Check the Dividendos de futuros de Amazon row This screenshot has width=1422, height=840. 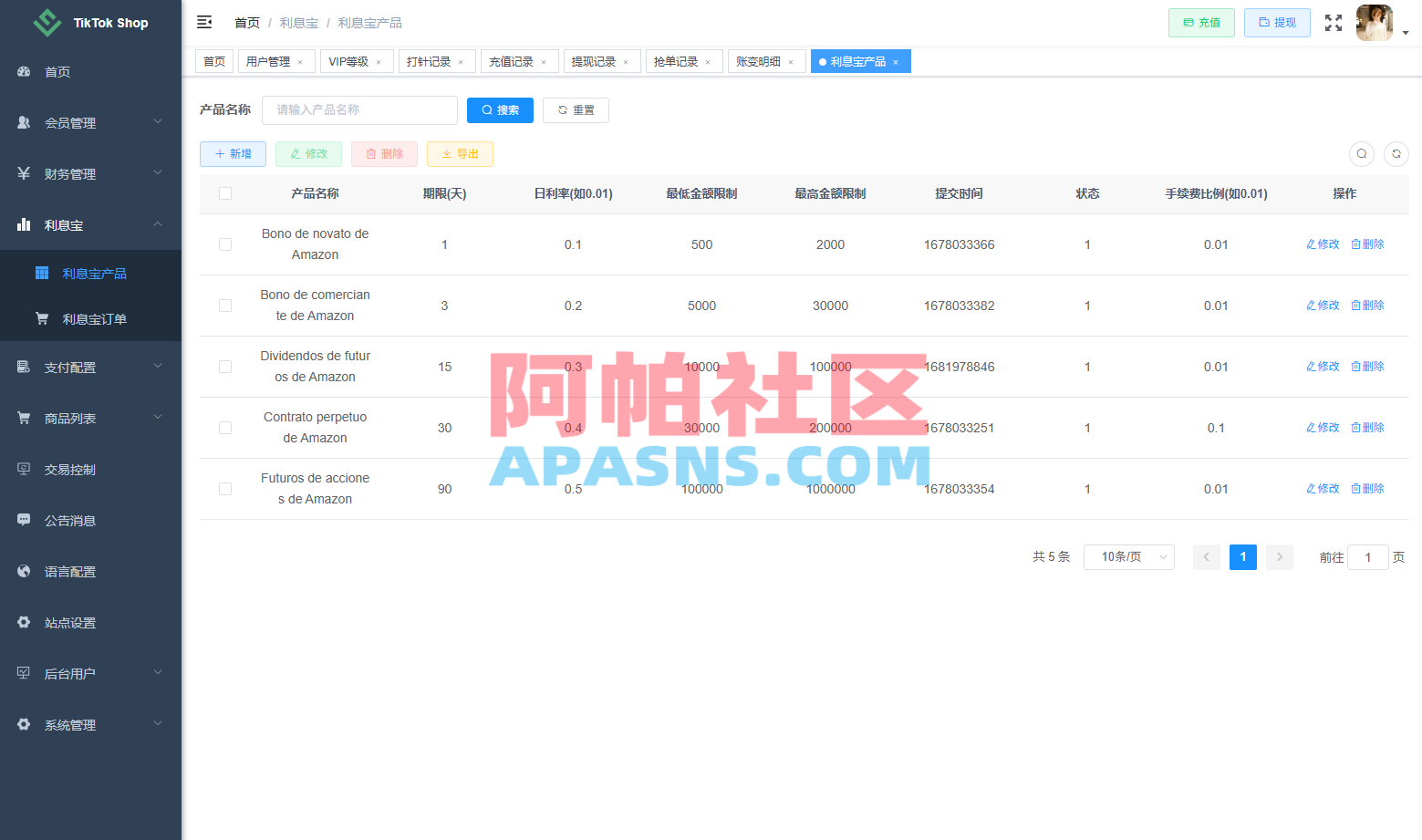[x=225, y=367]
